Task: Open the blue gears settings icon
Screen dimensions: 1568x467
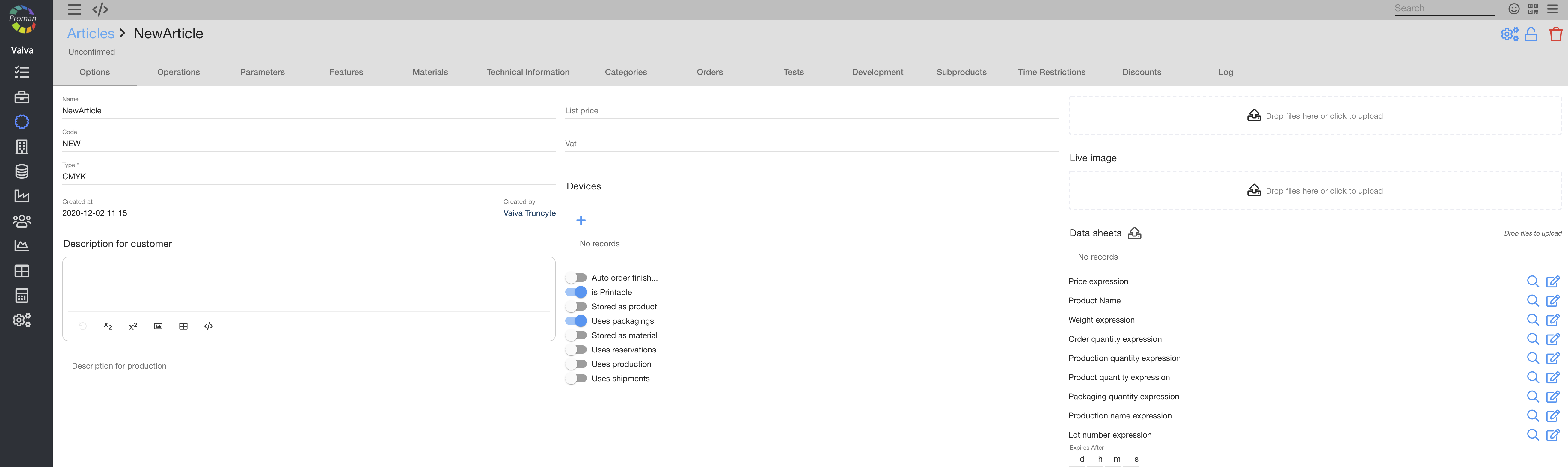Action: click(x=1509, y=34)
